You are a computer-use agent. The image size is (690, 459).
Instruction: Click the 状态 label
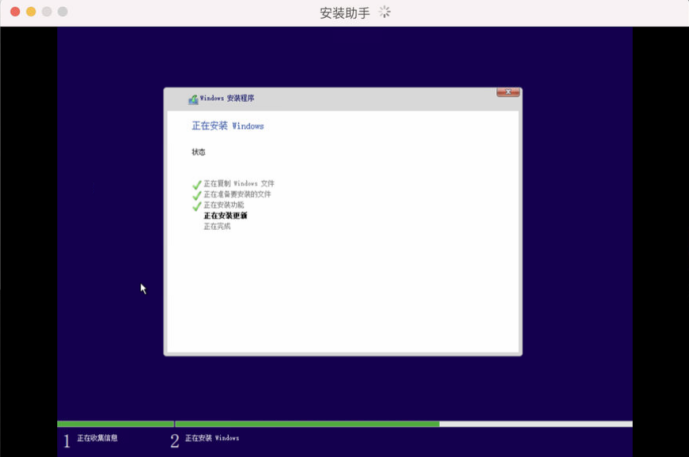[198, 152]
